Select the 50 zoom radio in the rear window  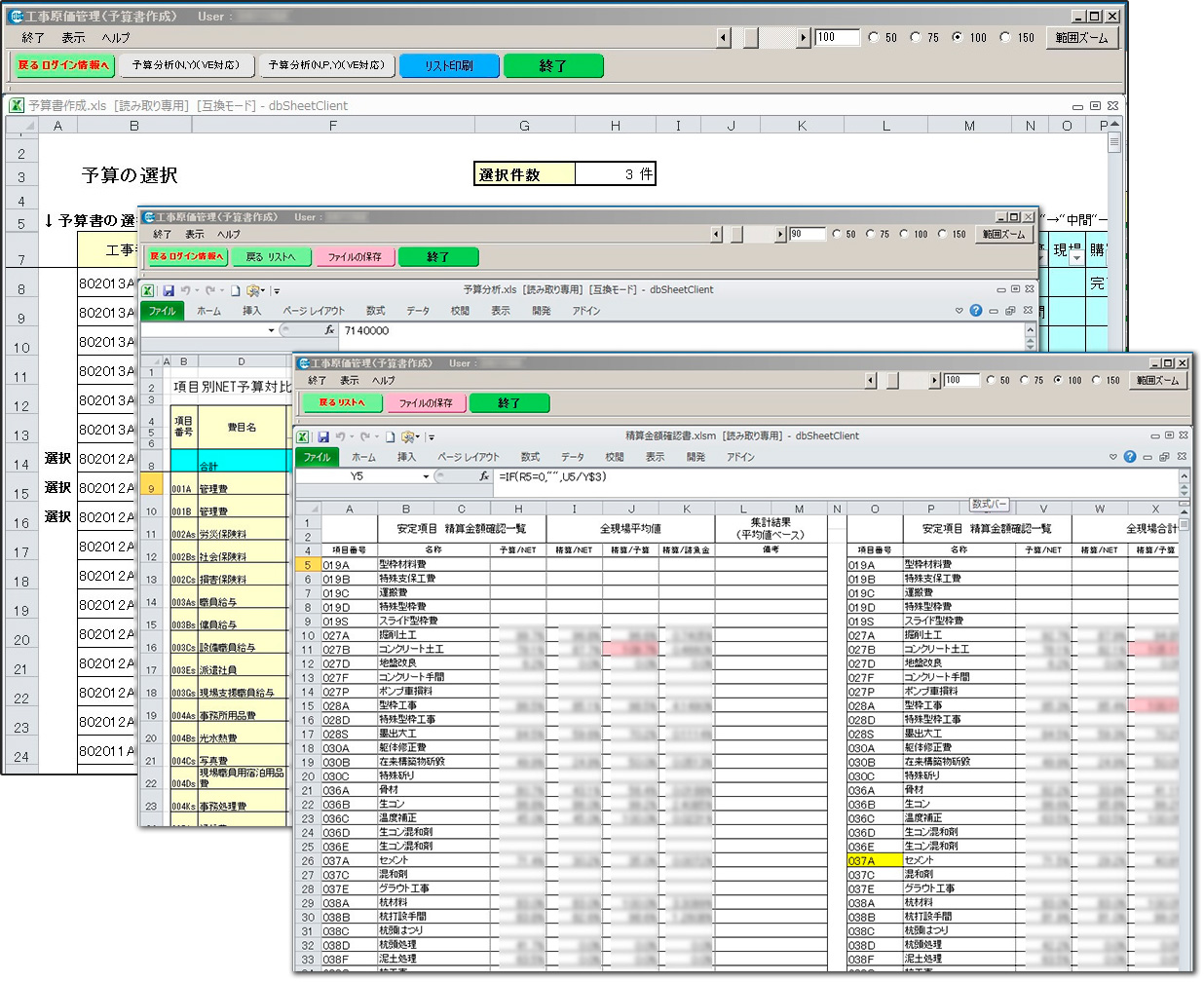pos(874,37)
